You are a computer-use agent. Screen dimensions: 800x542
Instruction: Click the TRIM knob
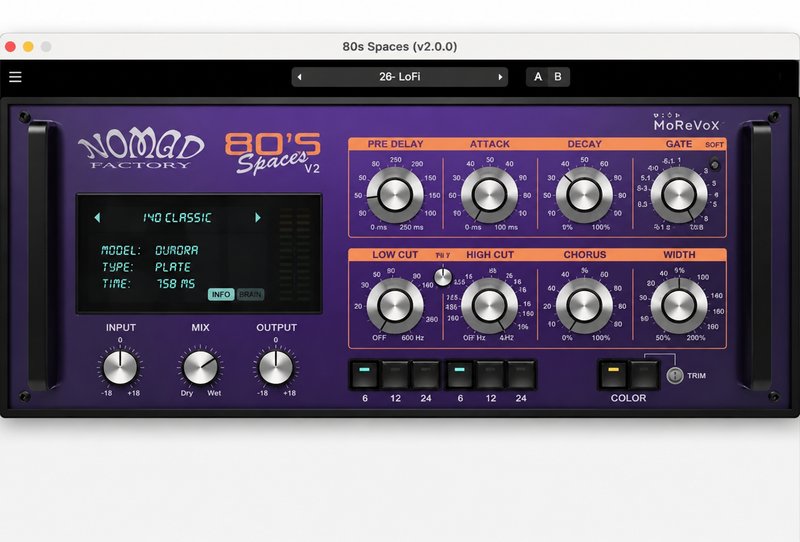(675, 376)
